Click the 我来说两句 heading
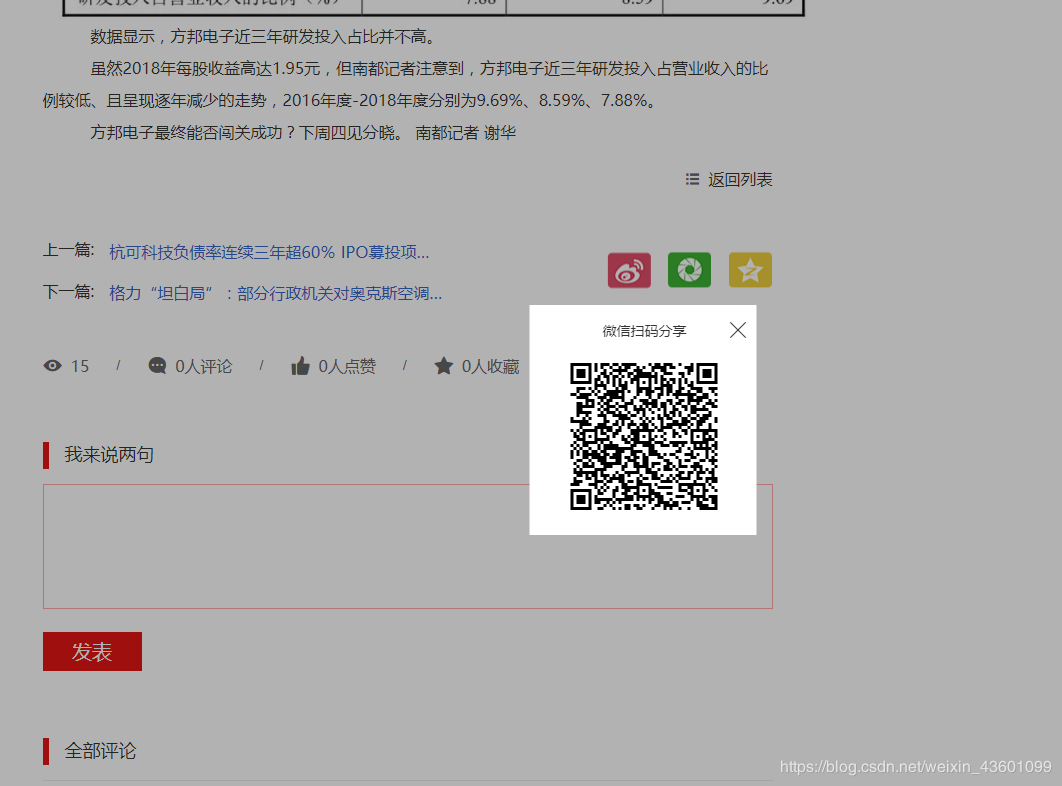Image resolution: width=1062 pixels, height=786 pixels. (109, 455)
